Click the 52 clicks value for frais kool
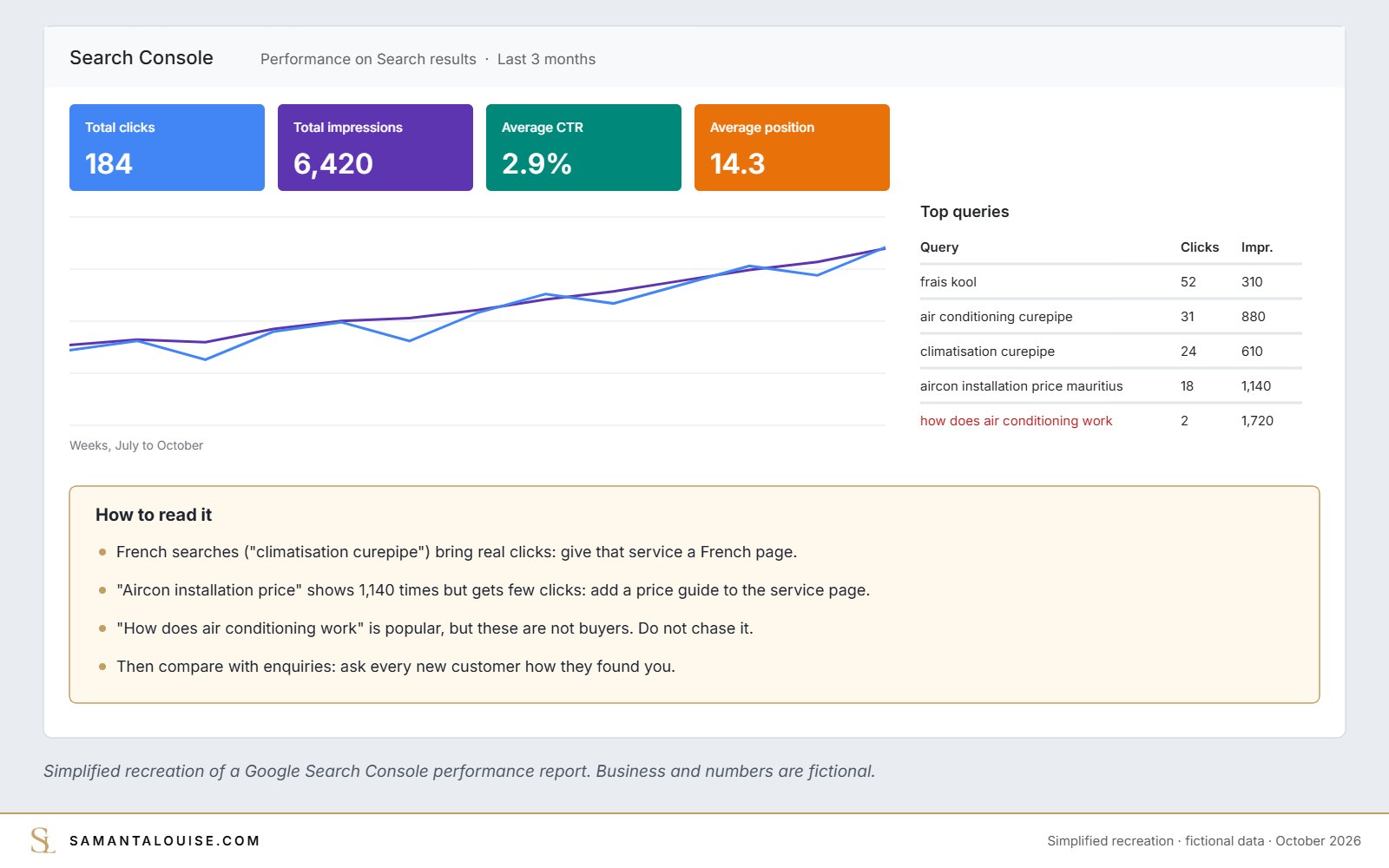The width and height of the screenshot is (1389, 868). (1188, 282)
